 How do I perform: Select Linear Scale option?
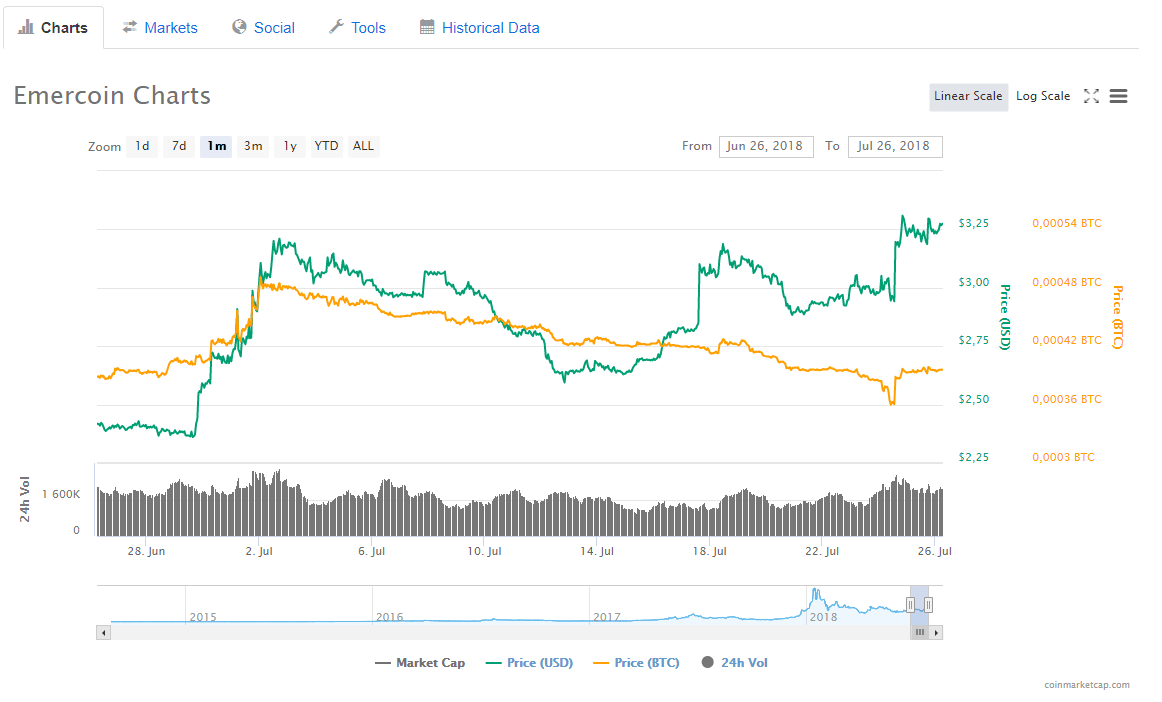click(x=967, y=96)
